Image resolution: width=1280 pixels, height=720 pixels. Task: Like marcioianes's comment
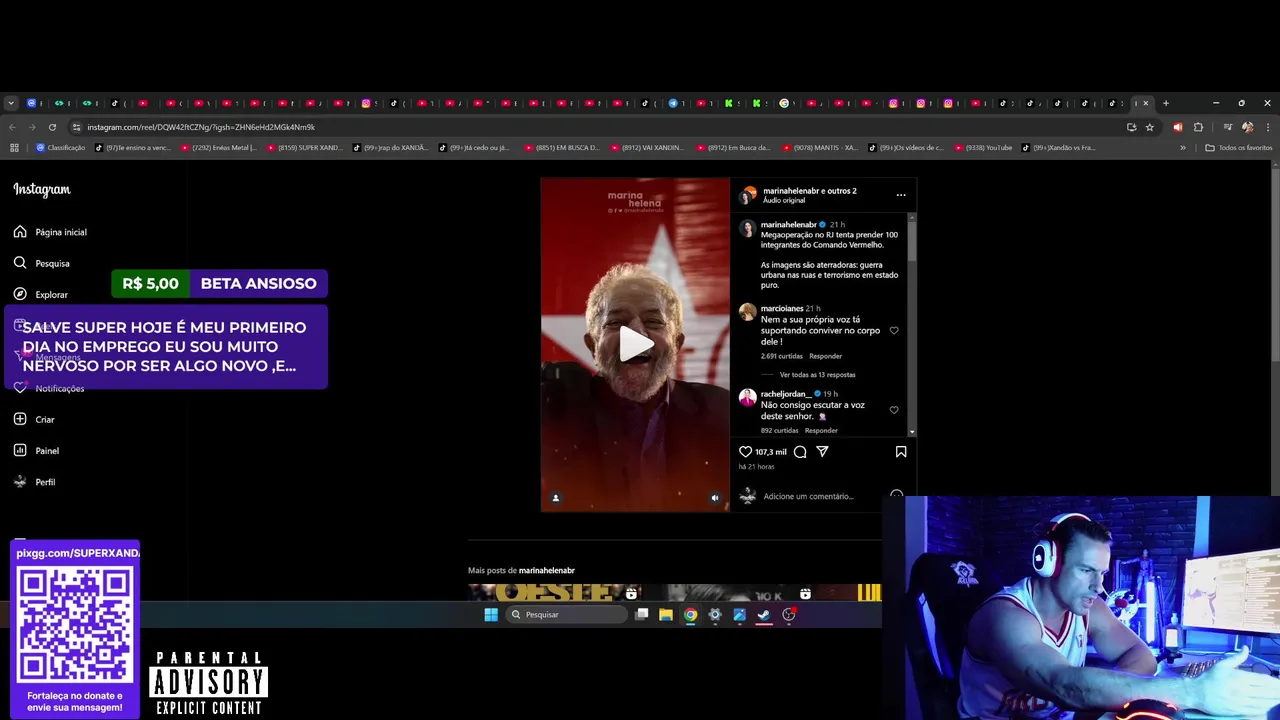[894, 330]
